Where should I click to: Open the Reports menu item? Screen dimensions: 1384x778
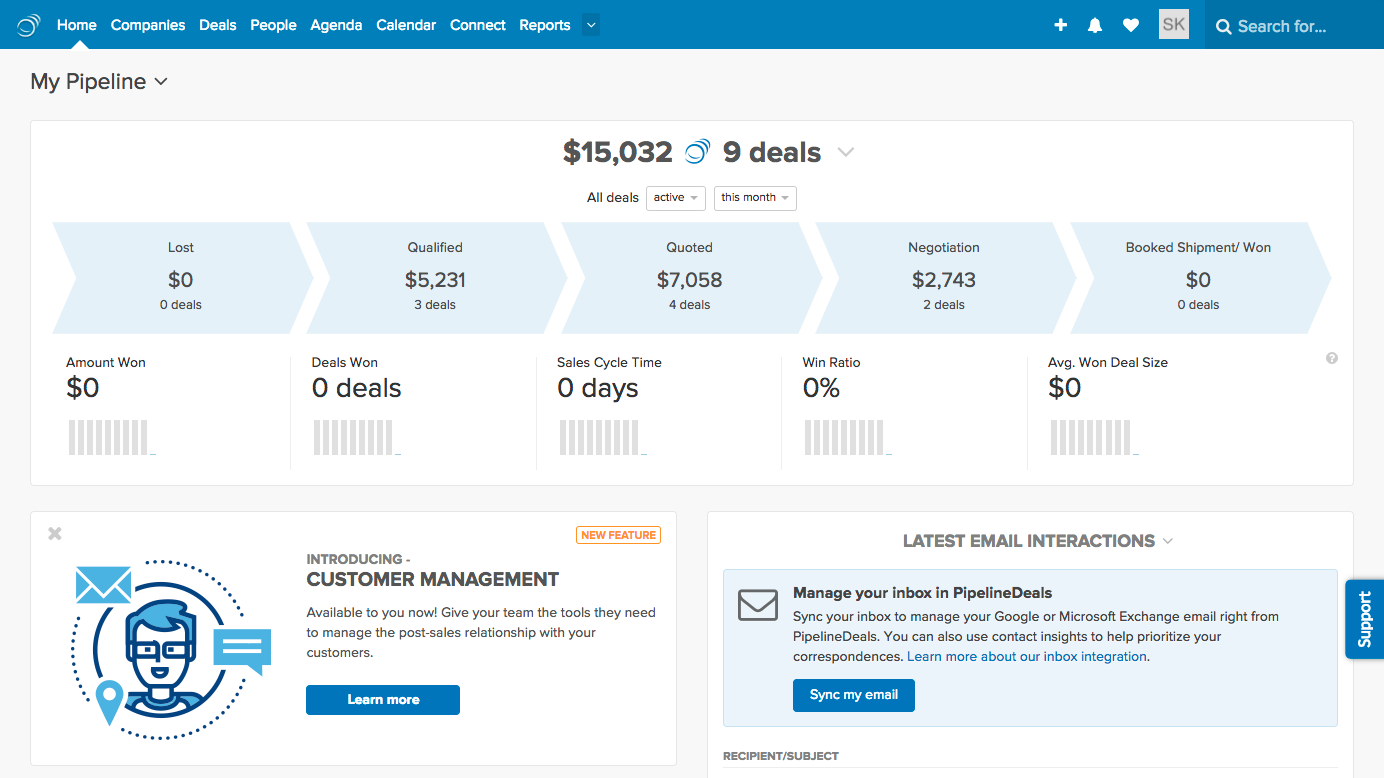point(545,25)
